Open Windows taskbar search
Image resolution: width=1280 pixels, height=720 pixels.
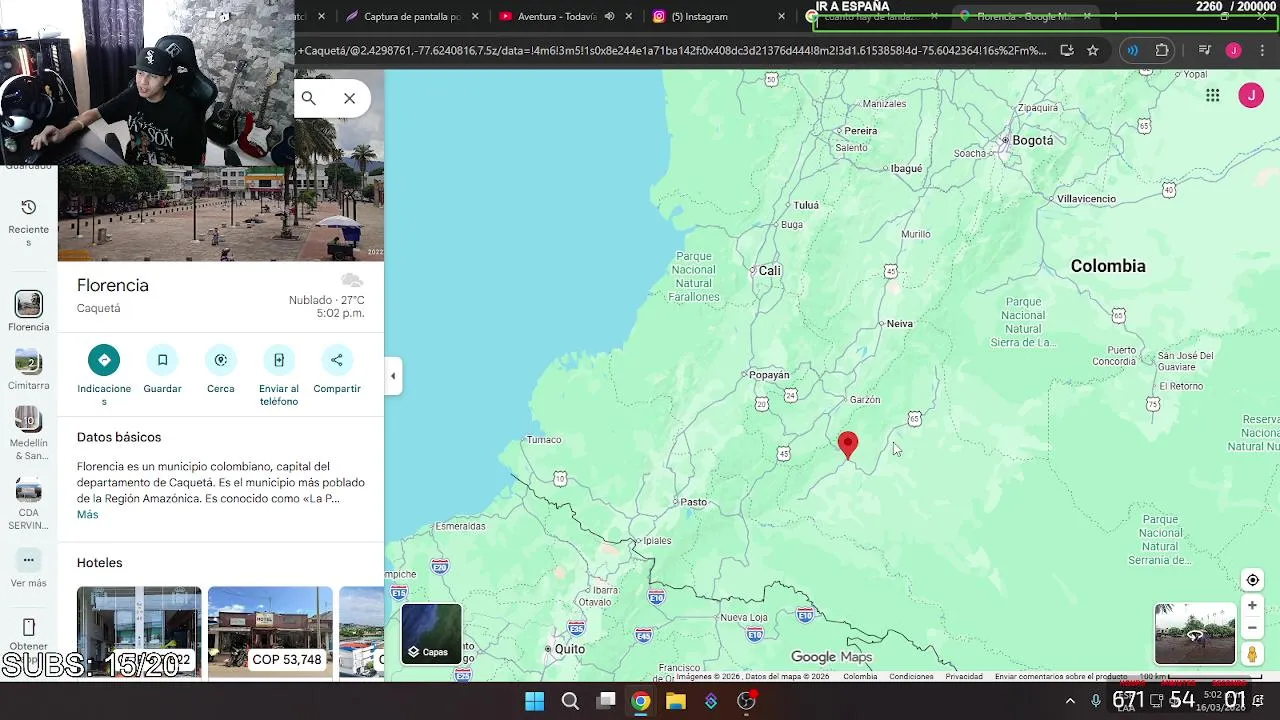point(570,701)
